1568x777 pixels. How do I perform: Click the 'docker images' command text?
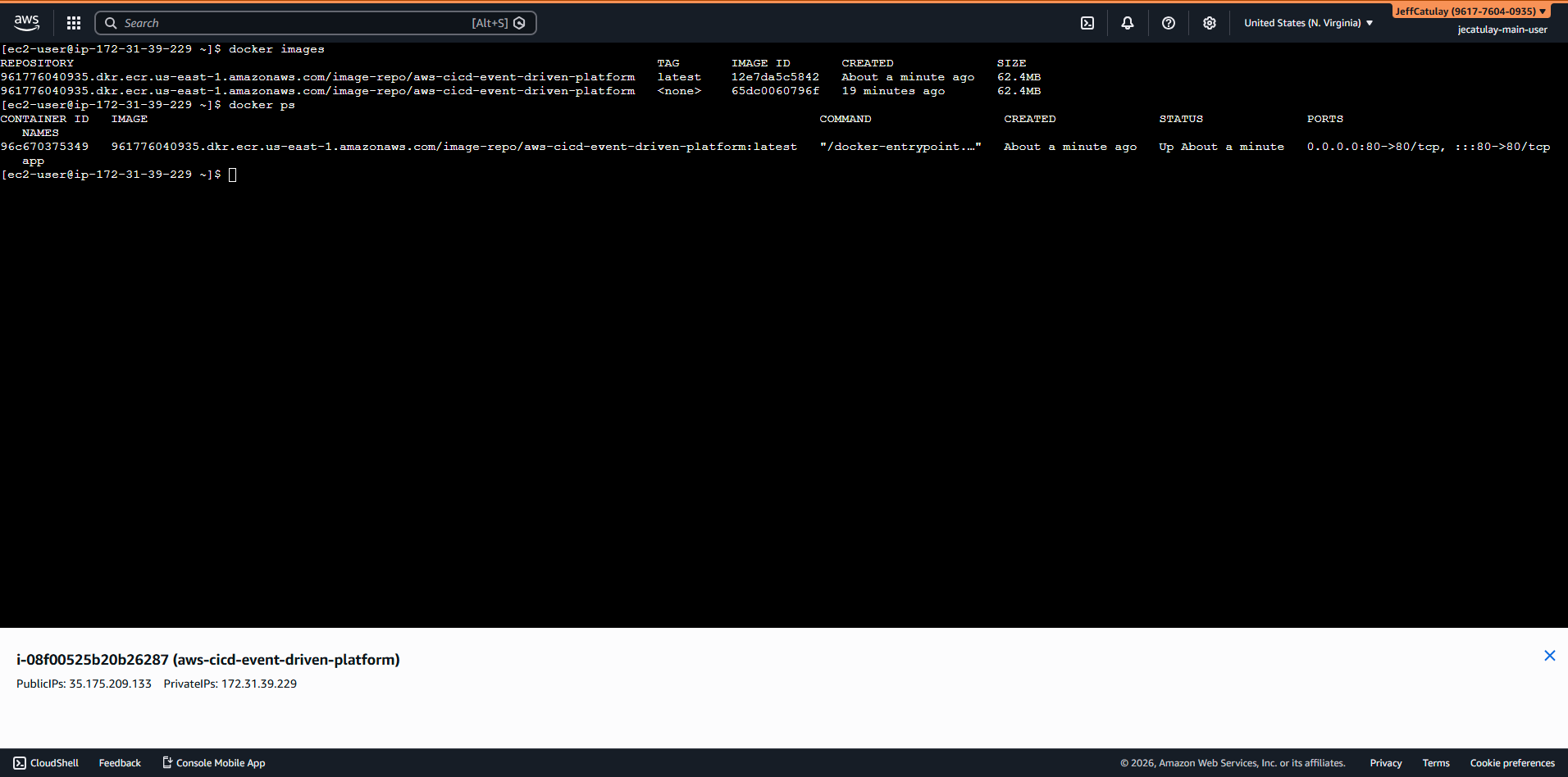point(276,49)
